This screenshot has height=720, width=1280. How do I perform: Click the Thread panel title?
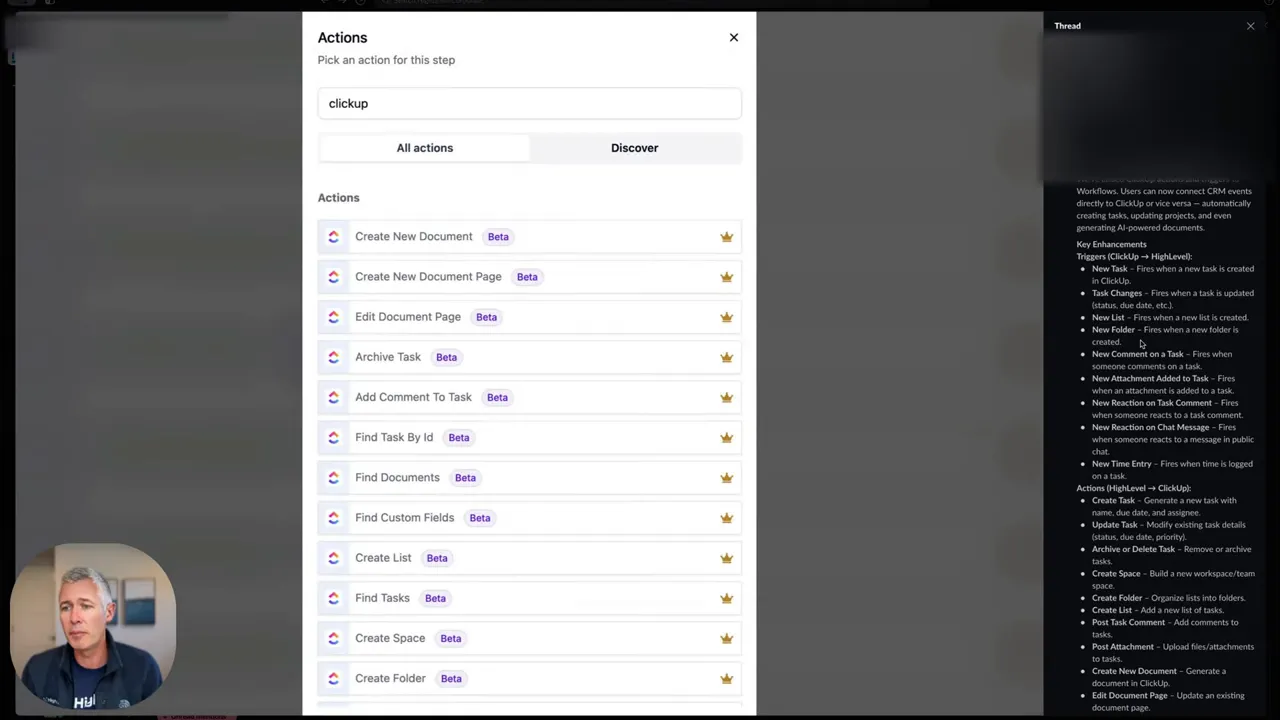(x=1067, y=26)
